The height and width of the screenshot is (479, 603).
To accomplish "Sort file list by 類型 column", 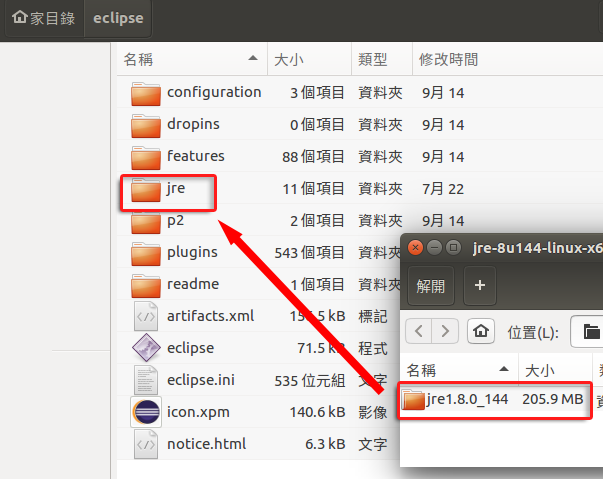I will coord(382,59).
